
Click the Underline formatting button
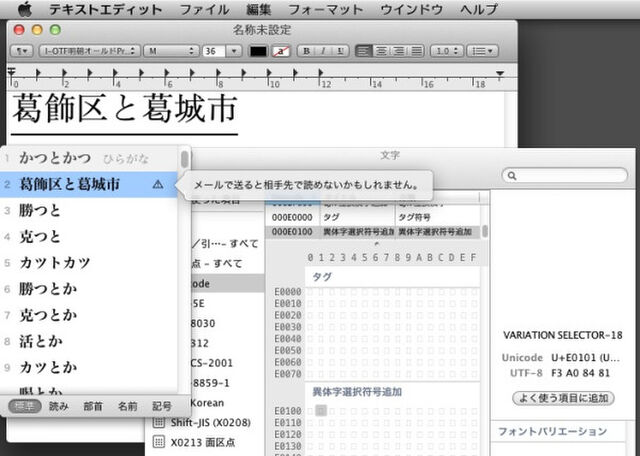(x=338, y=50)
